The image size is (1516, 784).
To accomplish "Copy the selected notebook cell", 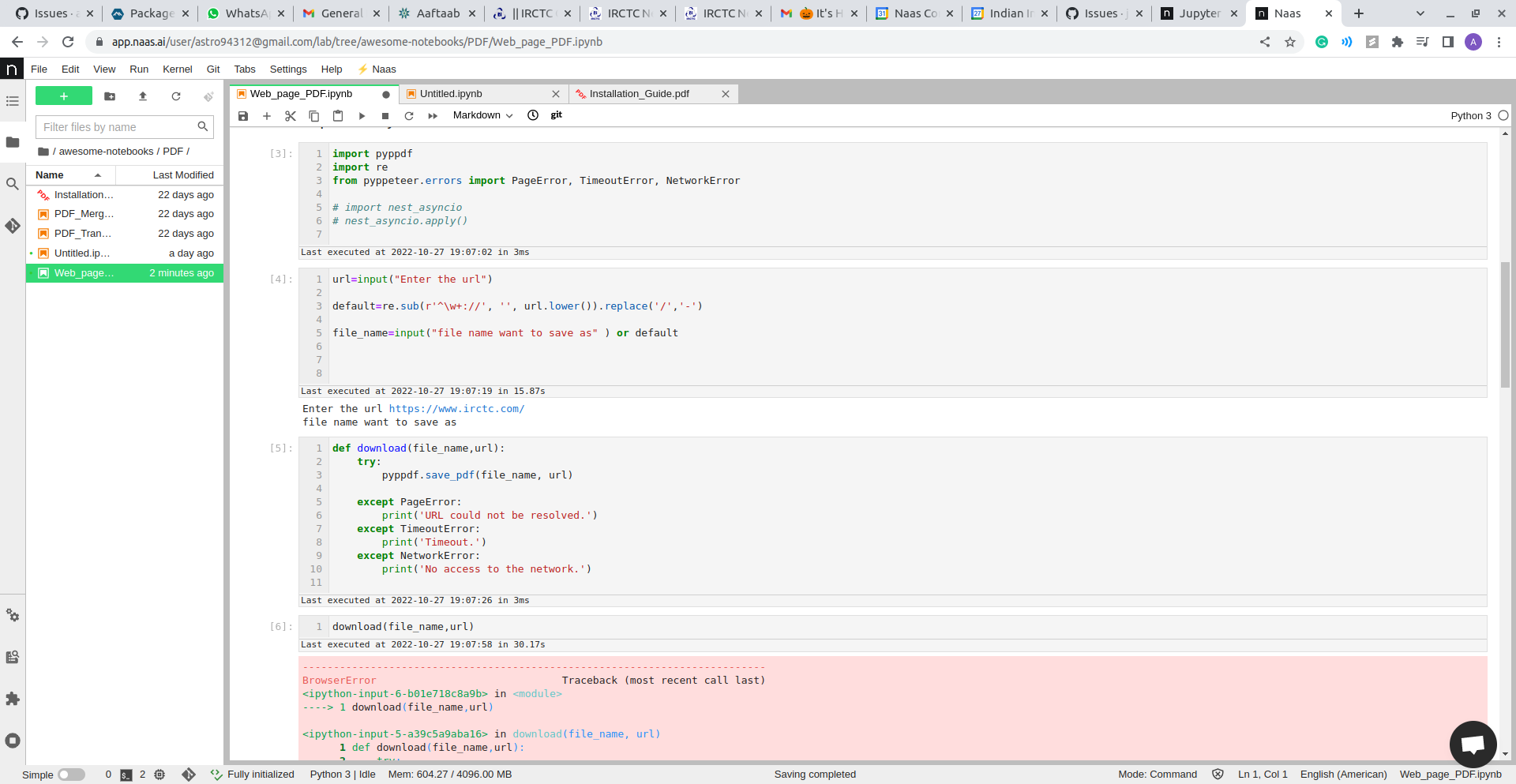I will 313,116.
